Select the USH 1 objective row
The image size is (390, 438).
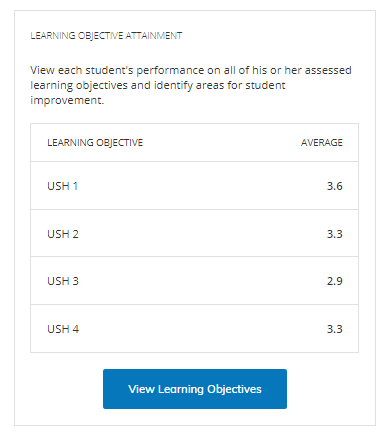(195, 186)
